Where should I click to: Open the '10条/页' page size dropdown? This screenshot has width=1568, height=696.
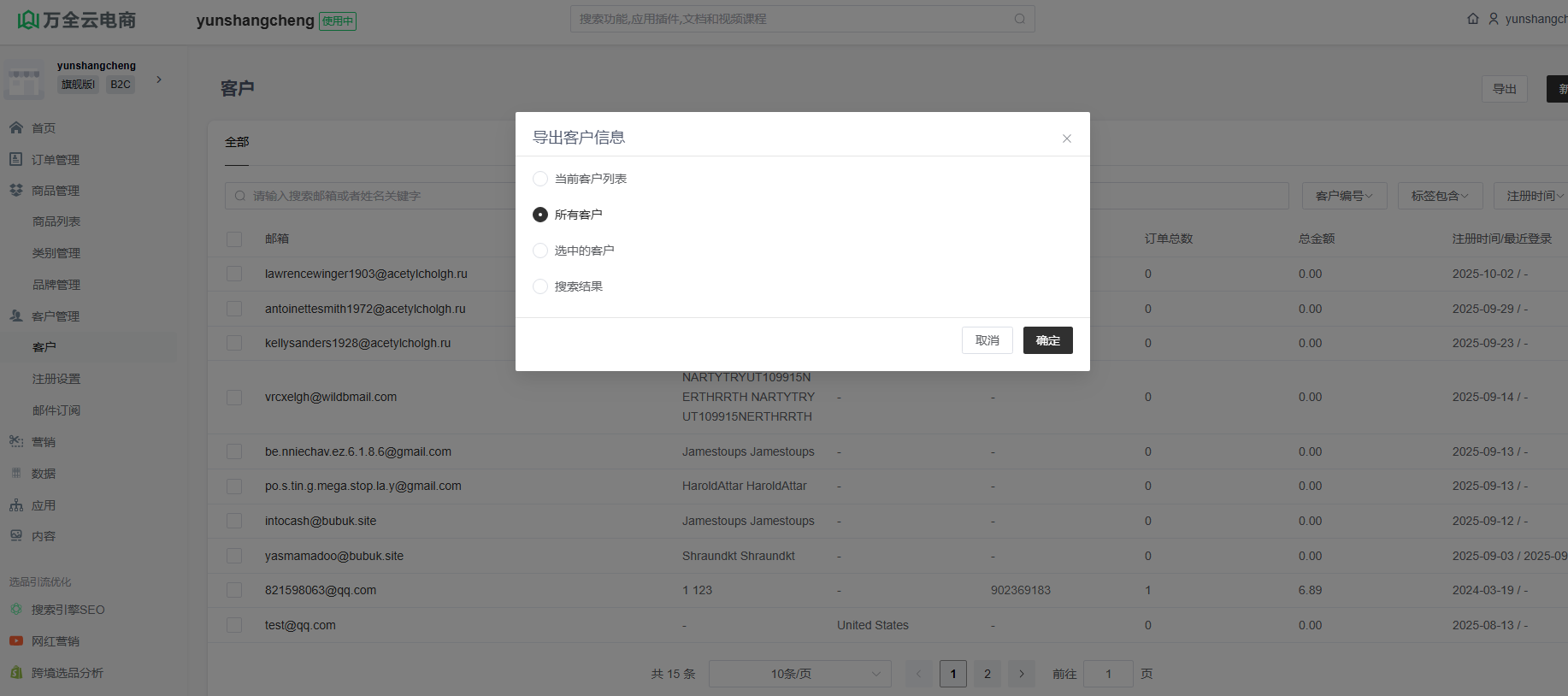(799, 674)
